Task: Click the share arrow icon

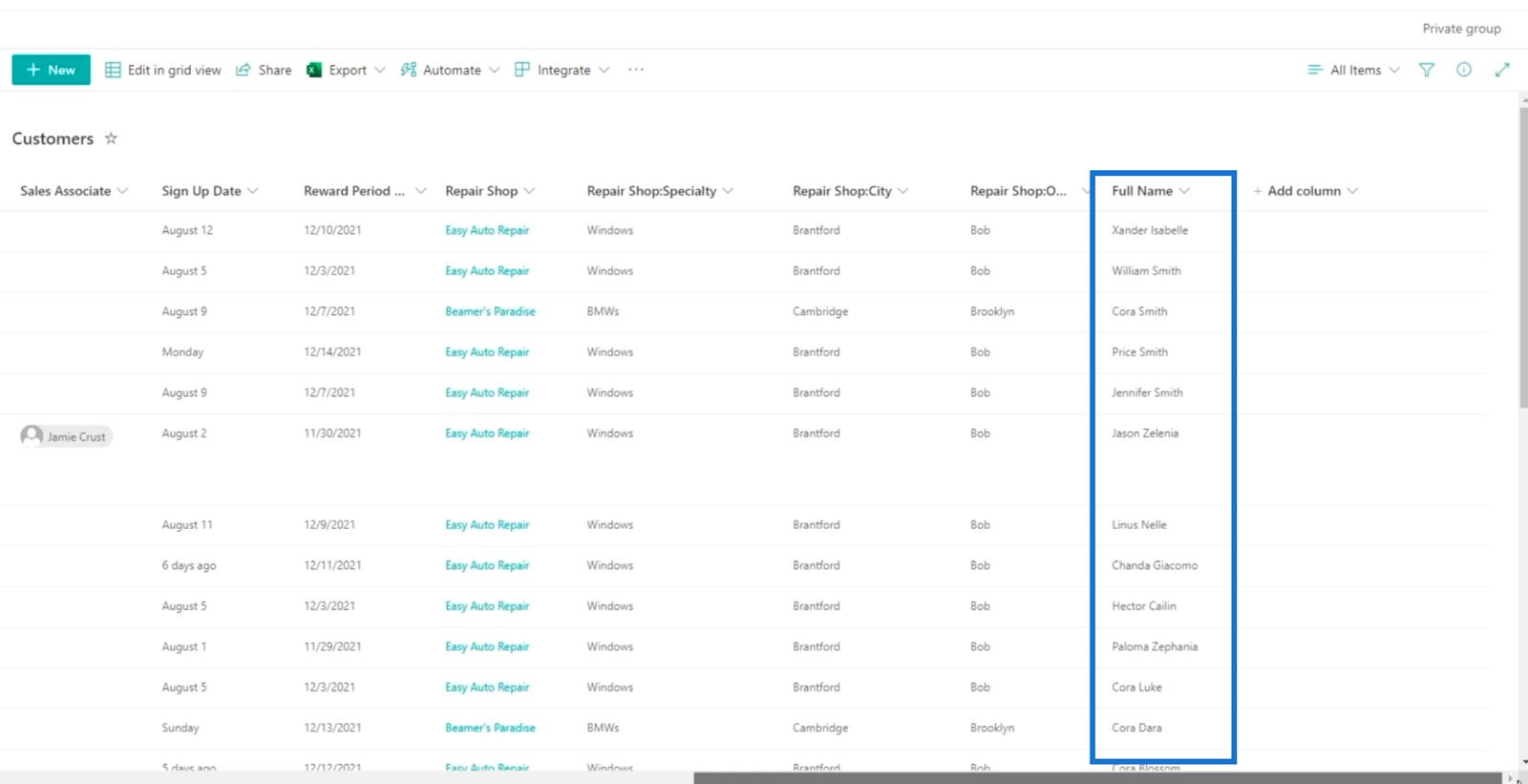Action: coord(244,70)
